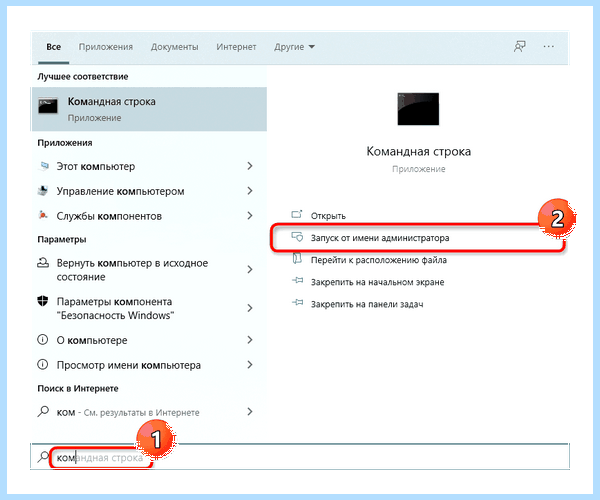Screen dimensions: 600x500
Task: Click the admin shield icon for Запуск от имени
Action: (297, 237)
